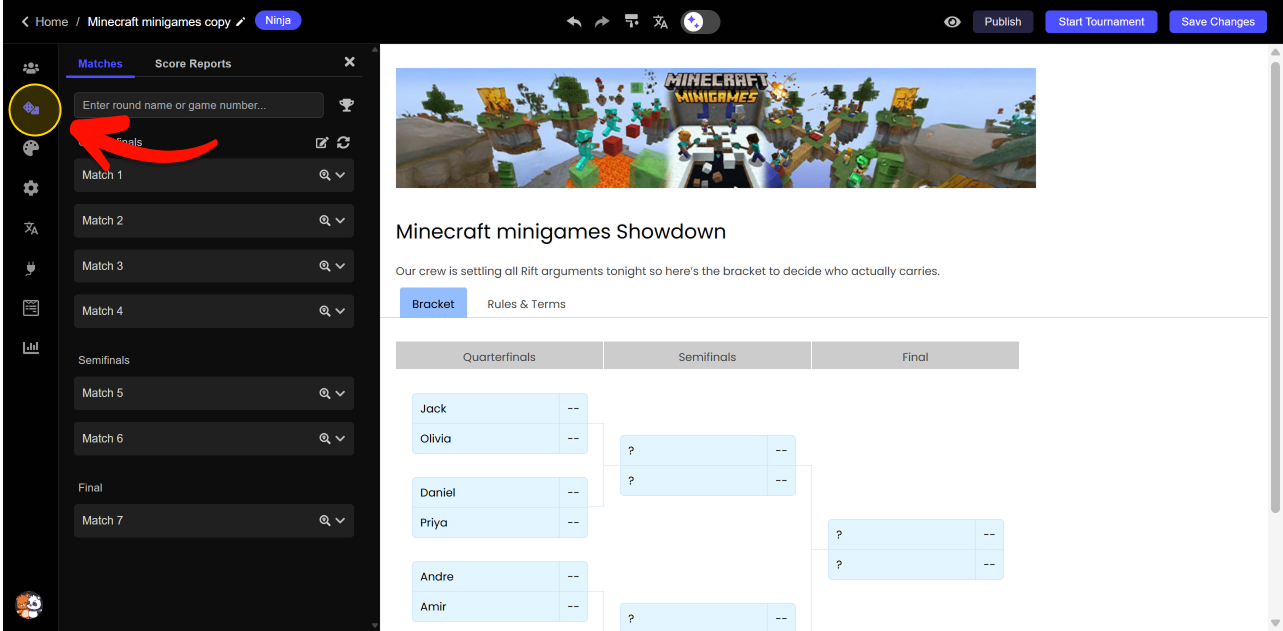Open the integrations plug icon

(x=31, y=268)
